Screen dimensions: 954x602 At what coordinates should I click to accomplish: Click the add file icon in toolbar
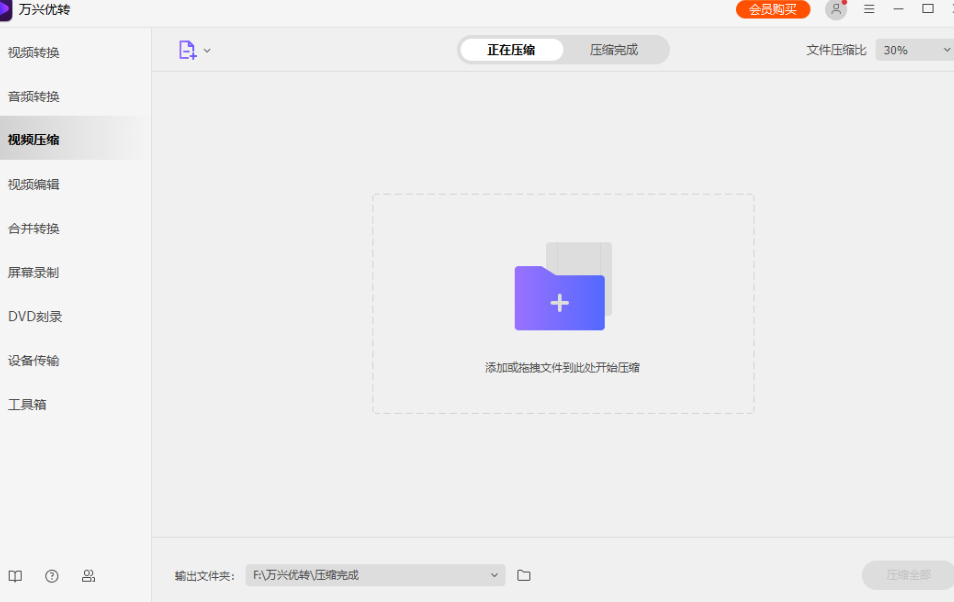click(187, 50)
